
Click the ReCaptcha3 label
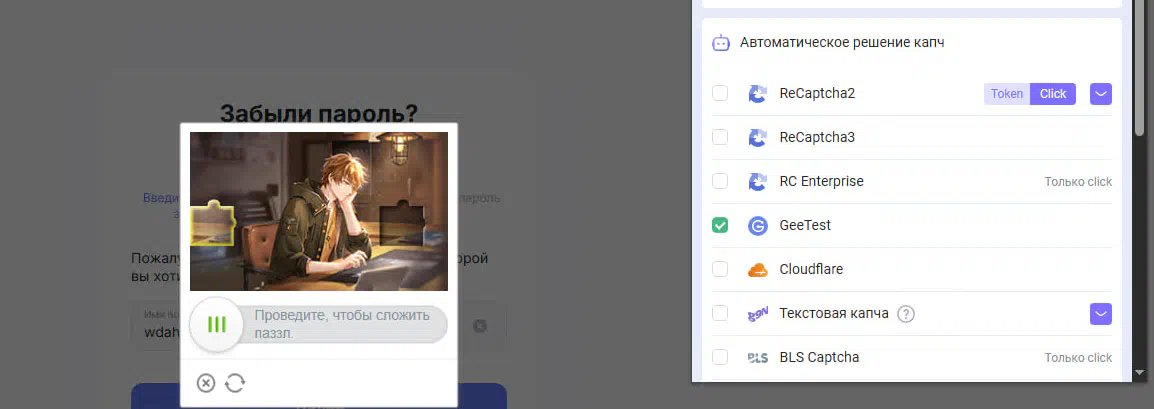coord(817,137)
